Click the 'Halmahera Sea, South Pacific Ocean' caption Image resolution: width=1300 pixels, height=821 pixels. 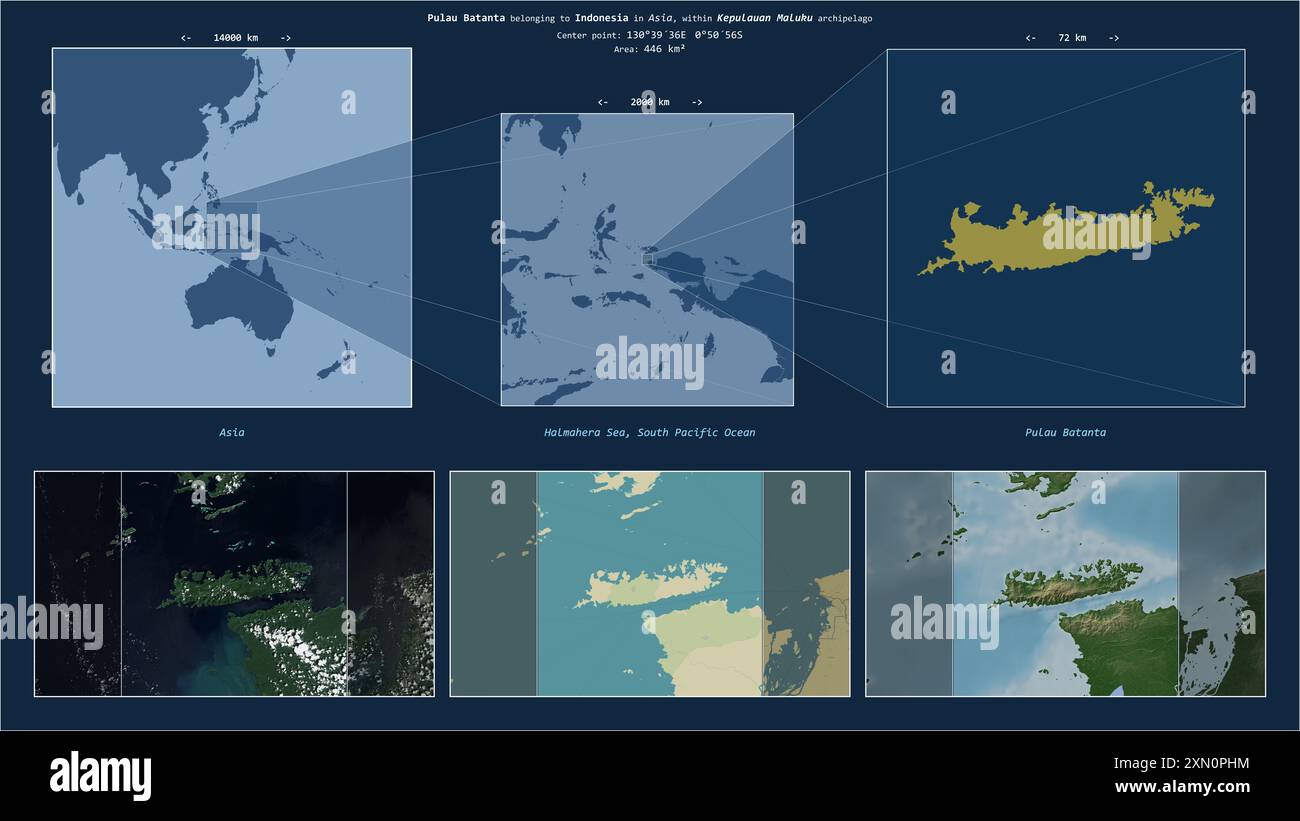pos(650,433)
